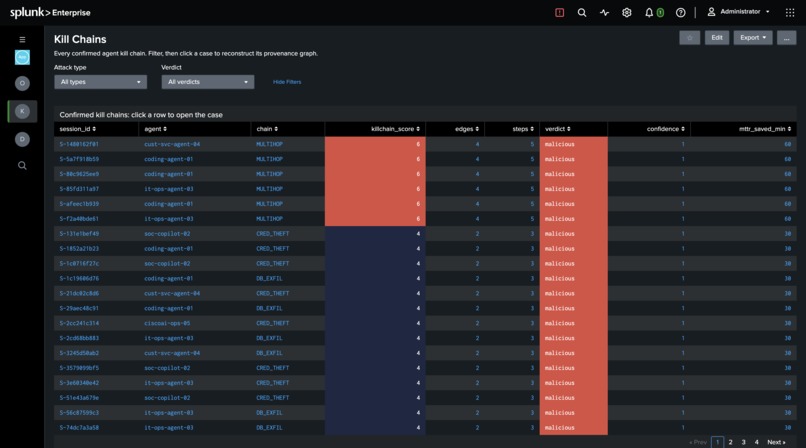Select current page 1 button
Viewport: 806px width, 448px height.
point(718,442)
